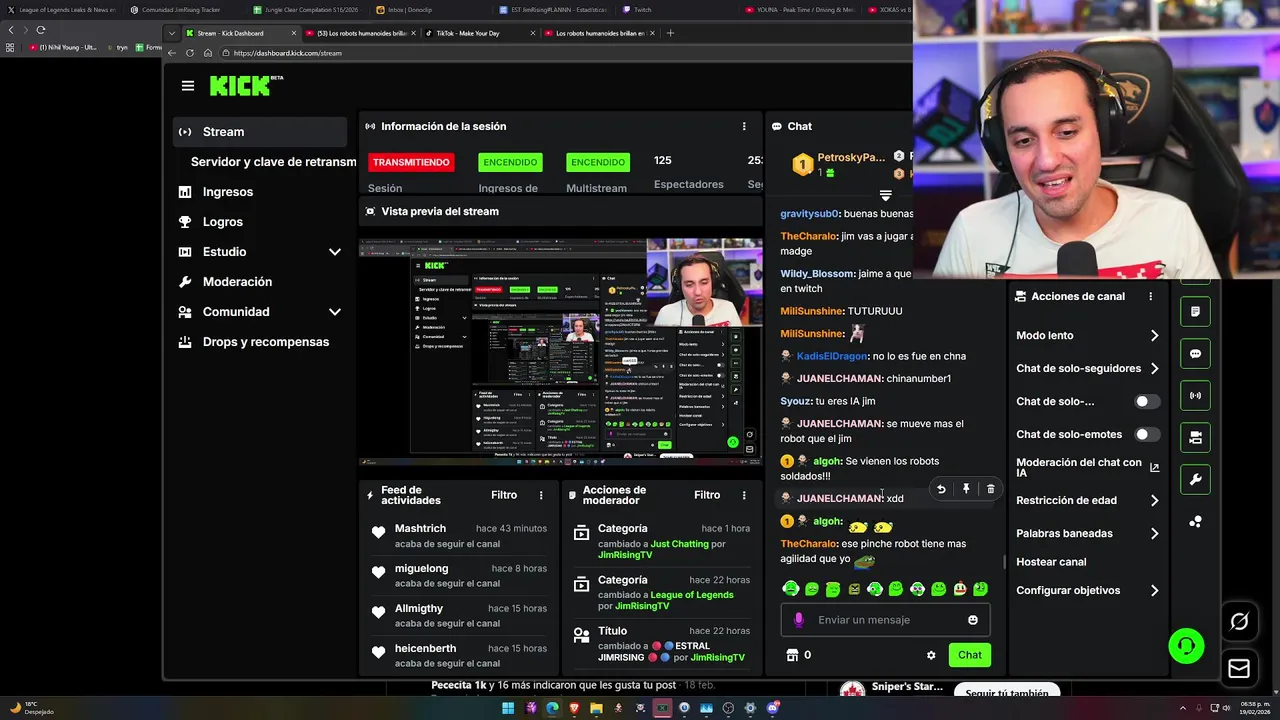This screenshot has width=1280, height=720.
Task: Delete the JUANELCHAMAN xdd message
Action: tap(991, 489)
